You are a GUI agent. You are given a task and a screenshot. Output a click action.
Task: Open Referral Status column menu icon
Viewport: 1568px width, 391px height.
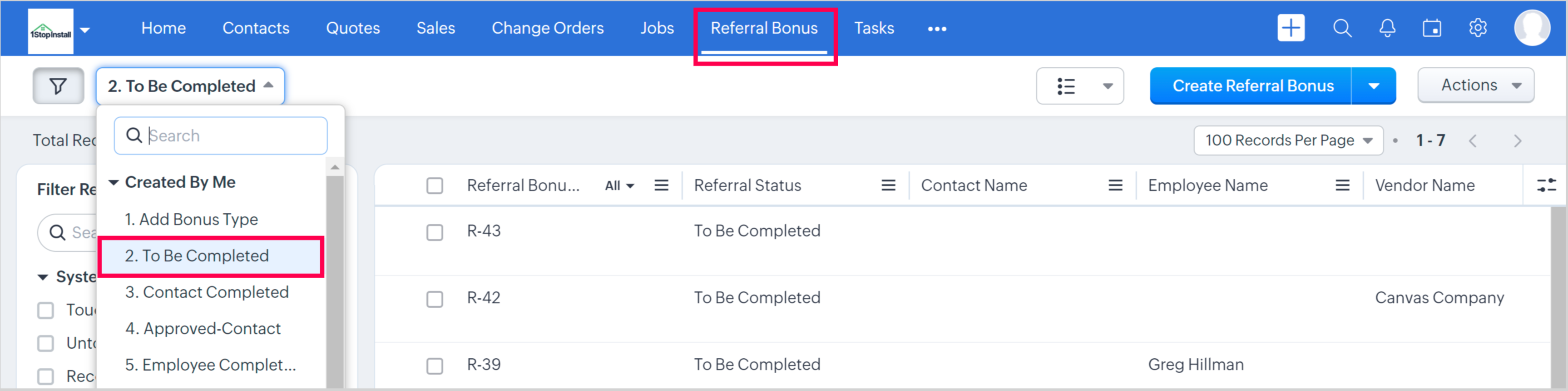click(x=888, y=185)
